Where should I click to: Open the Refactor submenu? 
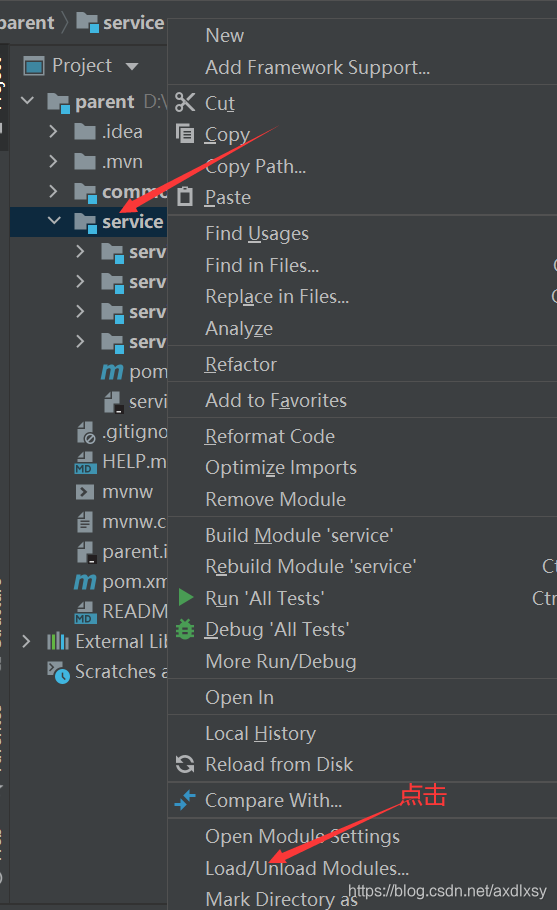click(241, 364)
